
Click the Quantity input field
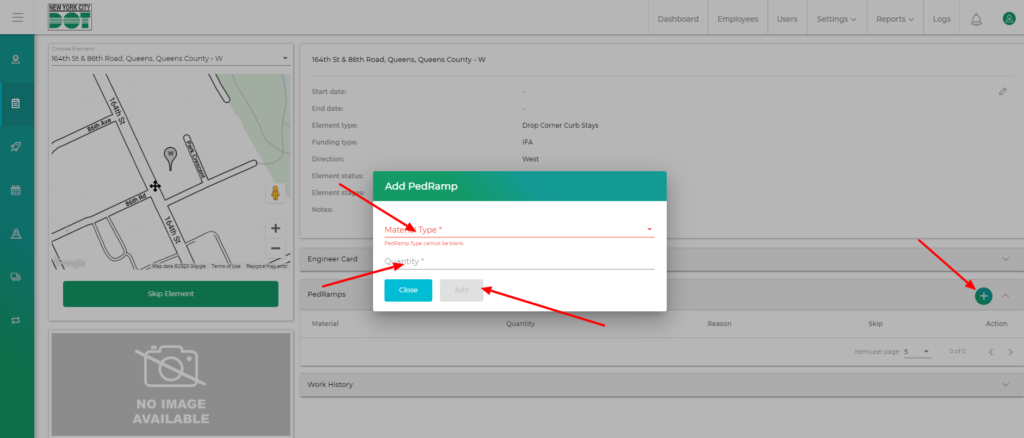518,261
